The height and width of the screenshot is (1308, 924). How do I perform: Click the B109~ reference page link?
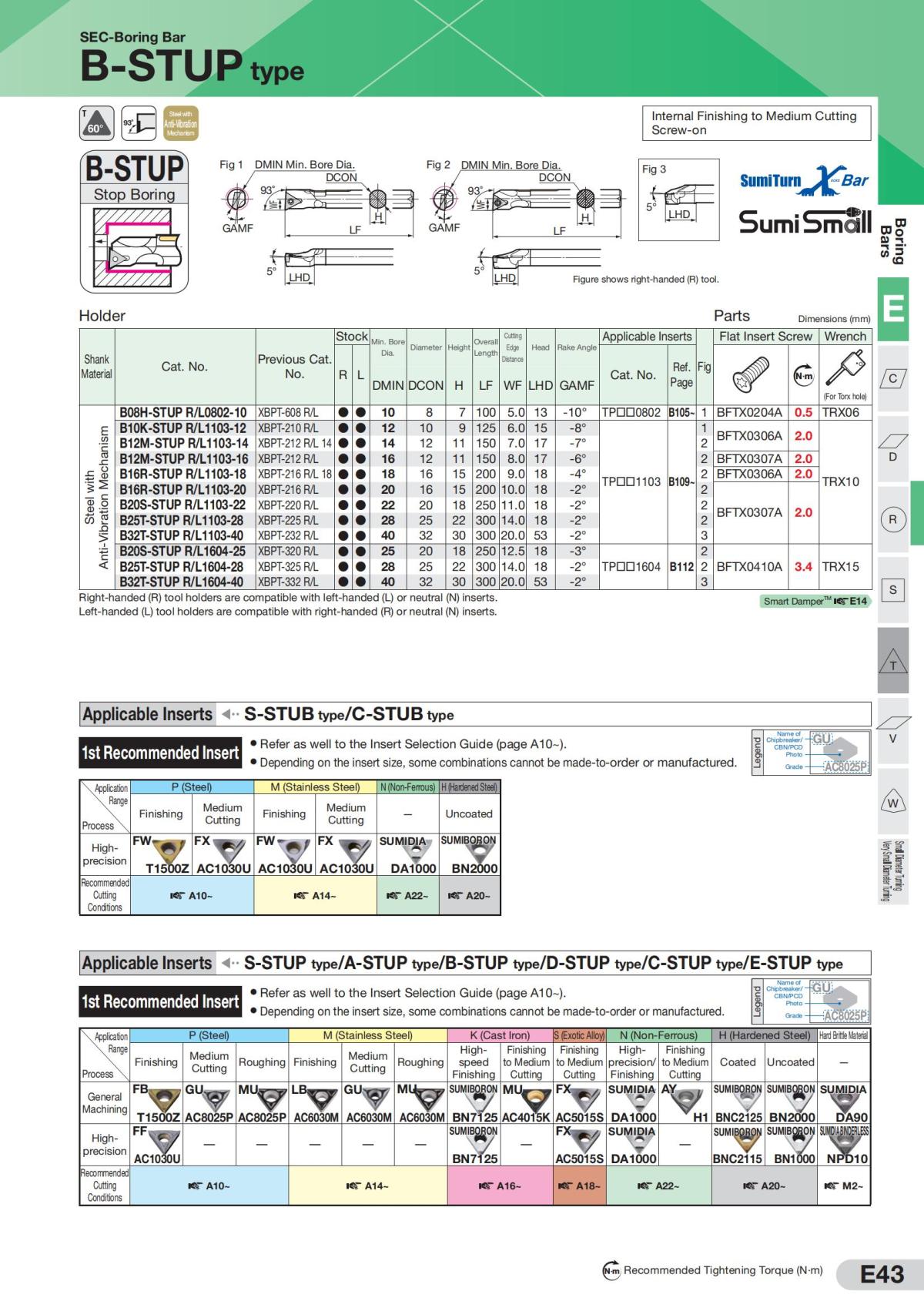[x=681, y=481]
